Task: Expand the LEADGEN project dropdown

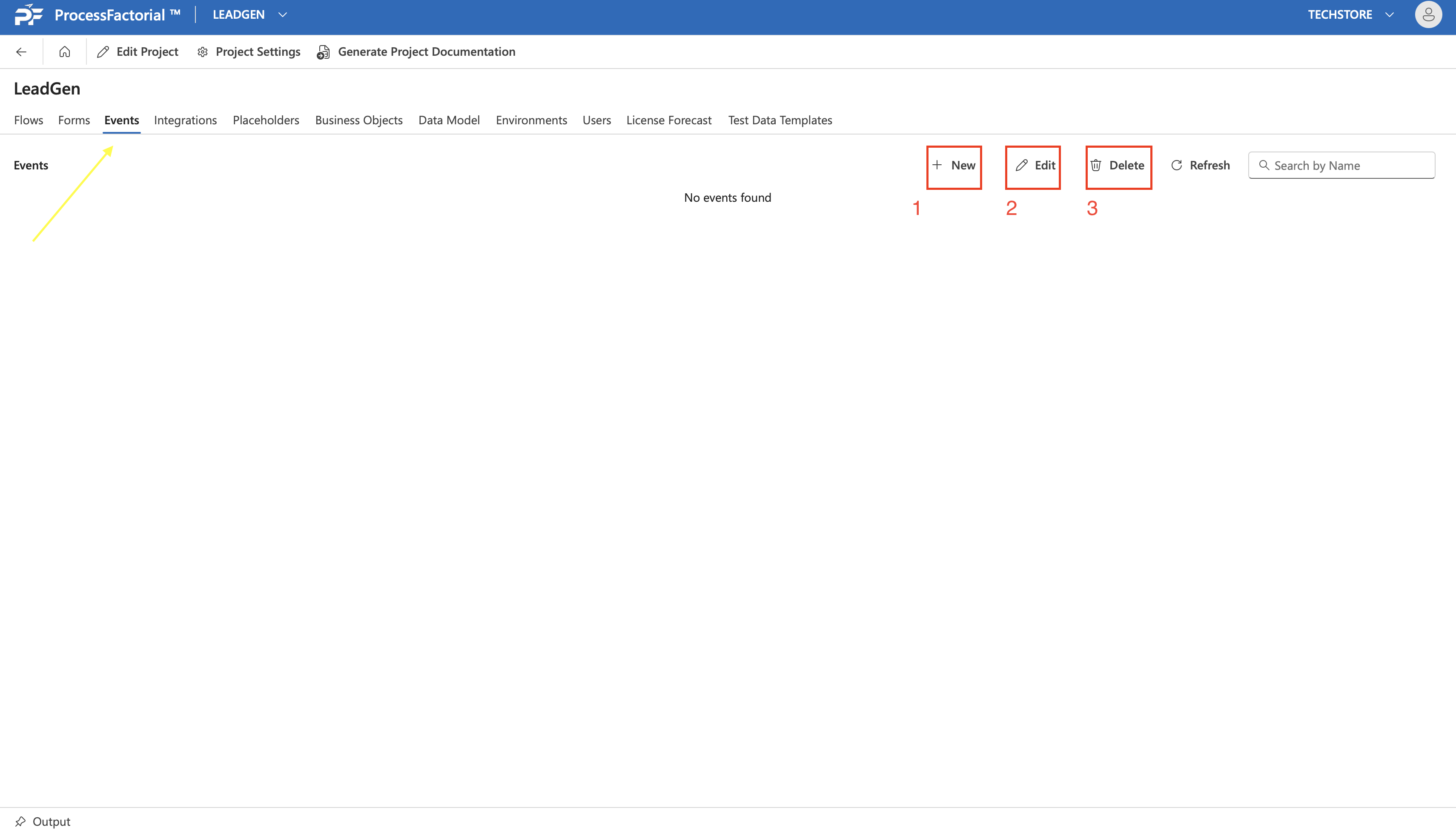Action: (x=283, y=15)
